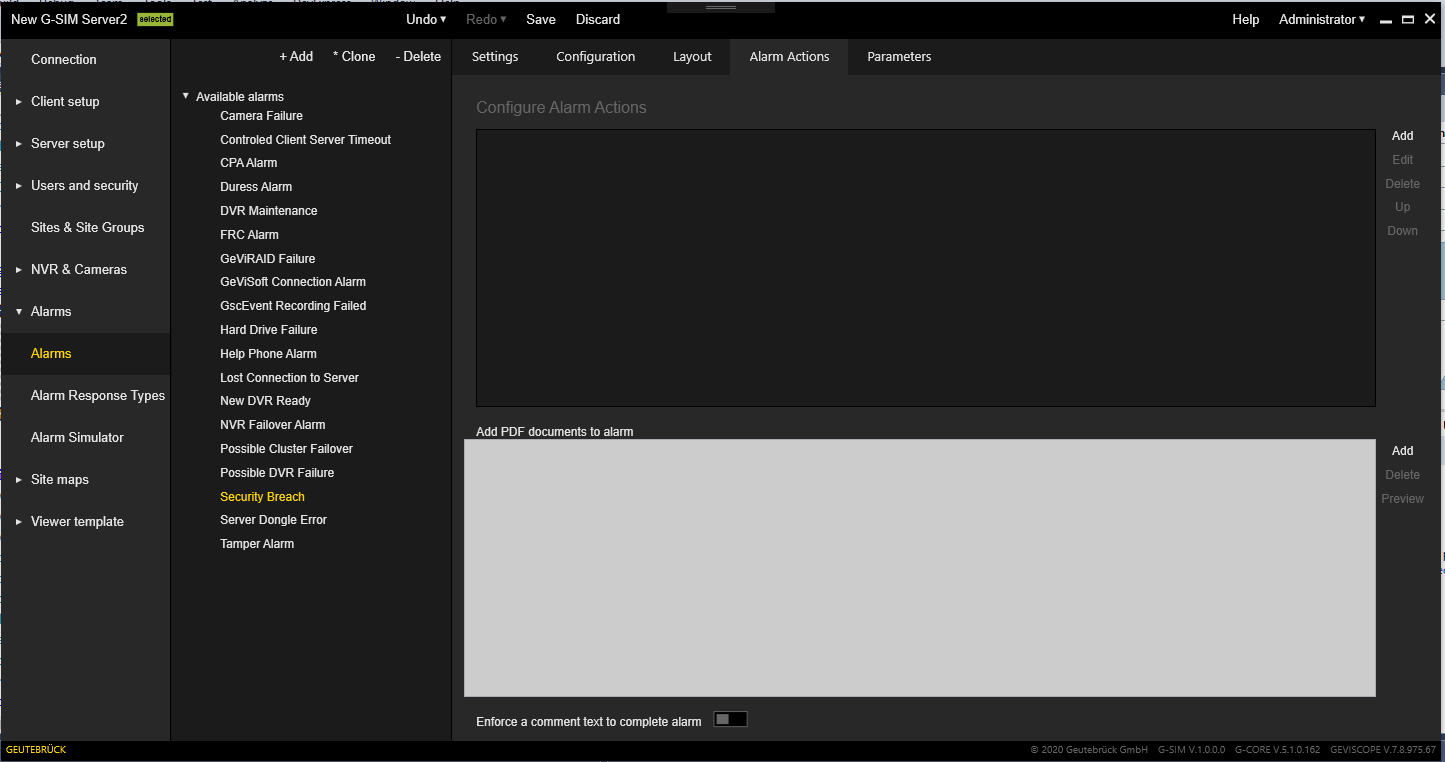Screen dimensions: 1445x762
Task: Select Possible Cluster Failover alarm
Action: tap(286, 449)
